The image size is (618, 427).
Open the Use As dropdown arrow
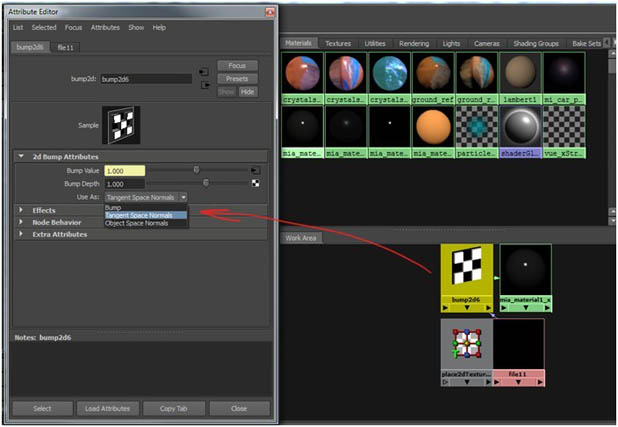[x=183, y=197]
